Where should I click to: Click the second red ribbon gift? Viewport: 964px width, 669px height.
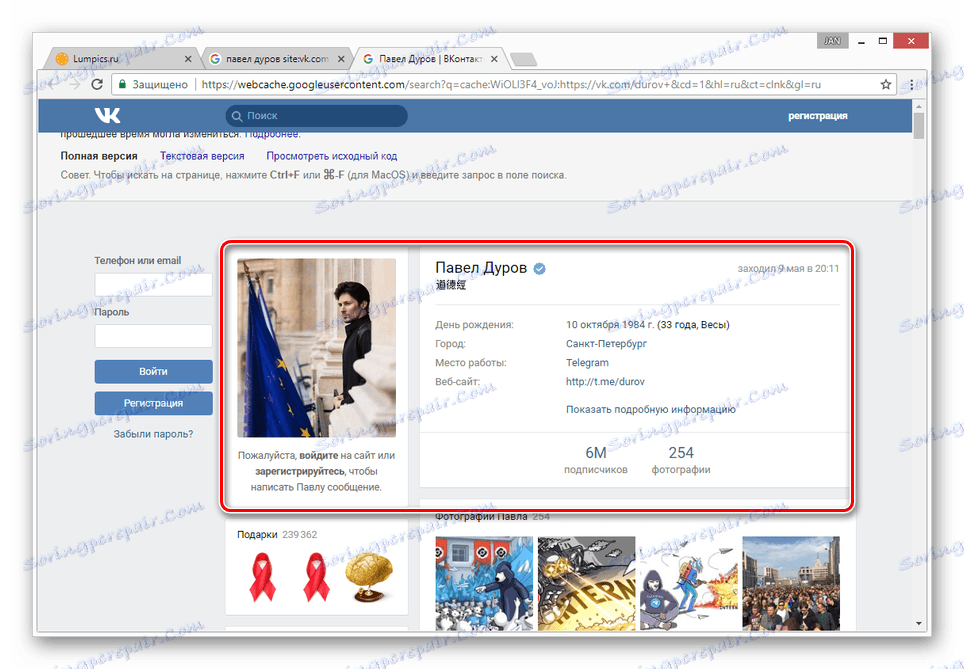316,576
